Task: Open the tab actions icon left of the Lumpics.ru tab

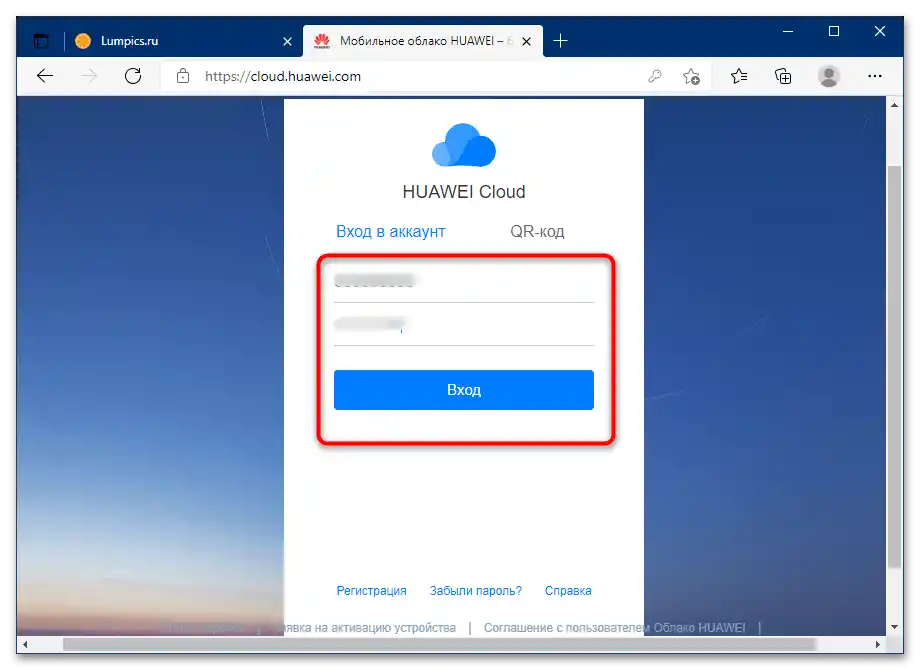Action: (41, 41)
